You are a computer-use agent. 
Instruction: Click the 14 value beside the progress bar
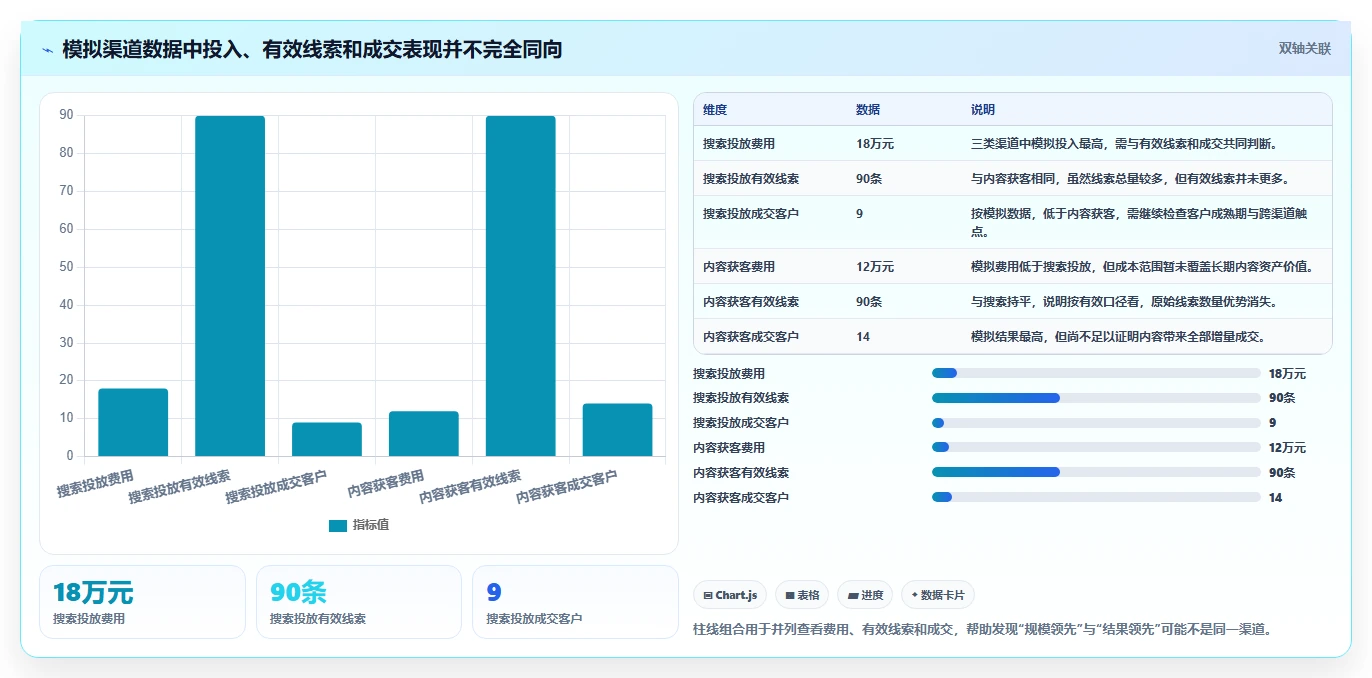tap(1275, 498)
